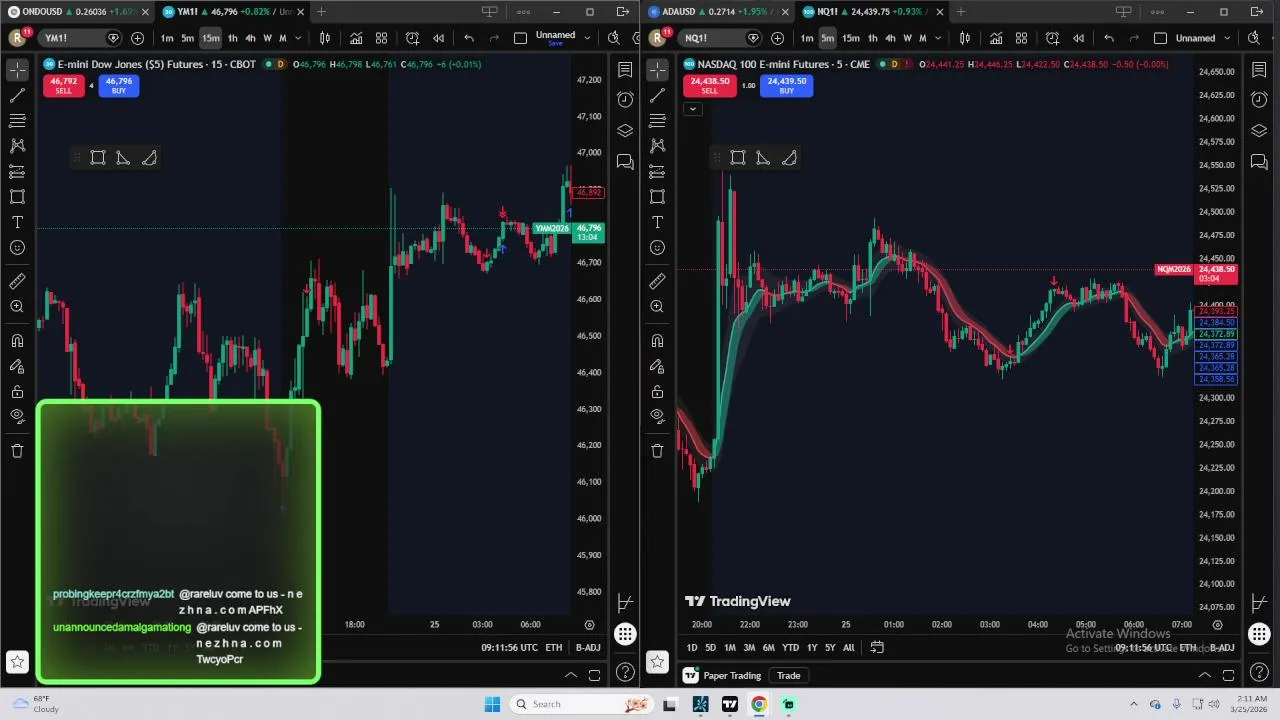This screenshot has width=1280, height=720.
Task: Open alerts clock panel in left YM1! window
Action: [x=625, y=99]
